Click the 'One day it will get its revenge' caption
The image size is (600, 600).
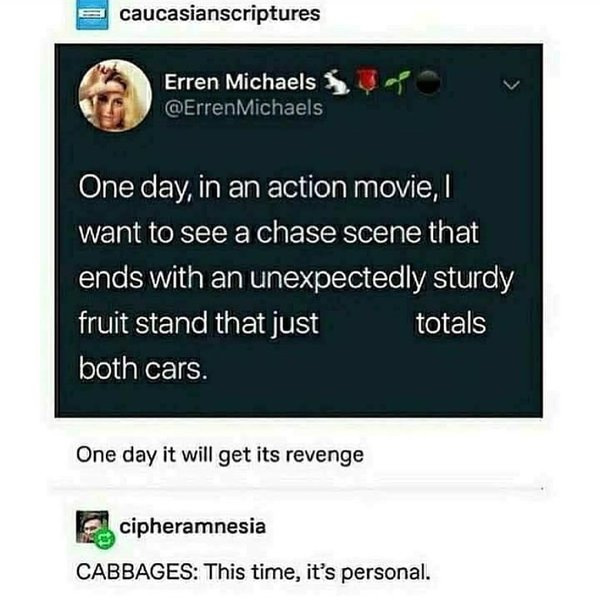pos(220,455)
